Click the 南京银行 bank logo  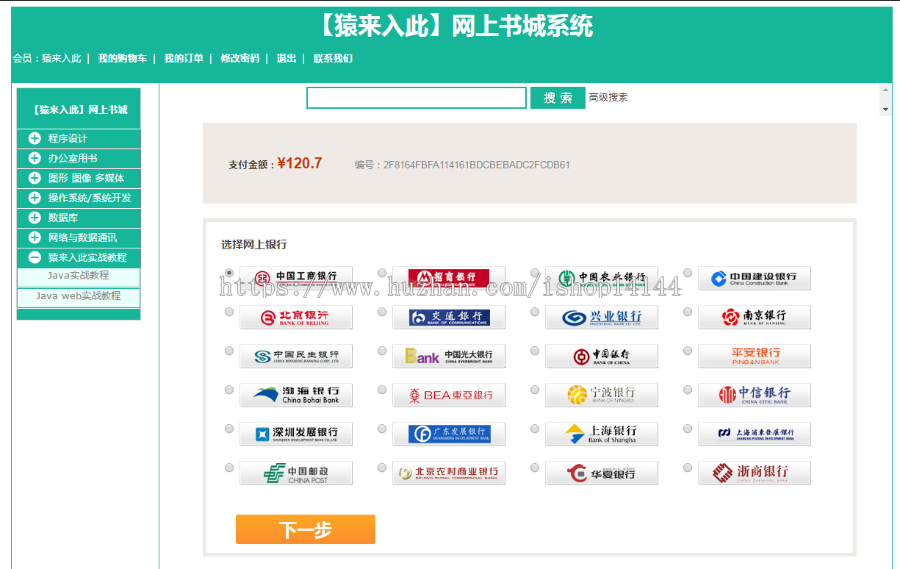click(754, 317)
